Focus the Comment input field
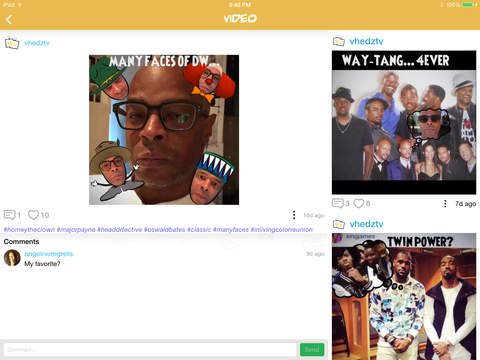This screenshot has height=360, width=480. pyautogui.click(x=150, y=349)
